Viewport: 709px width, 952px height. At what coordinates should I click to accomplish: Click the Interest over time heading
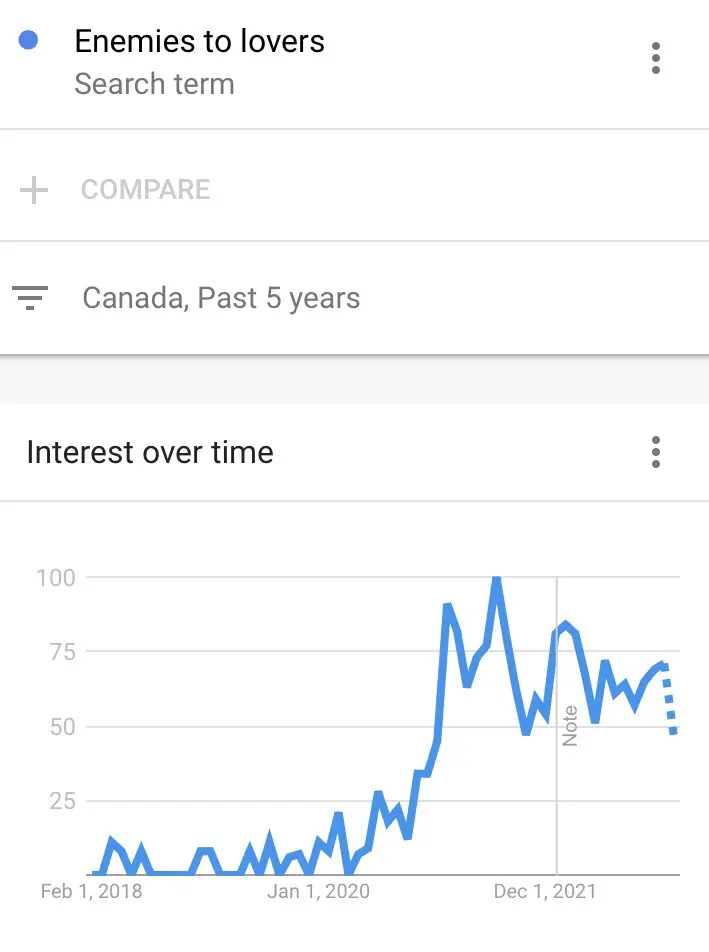[150, 452]
